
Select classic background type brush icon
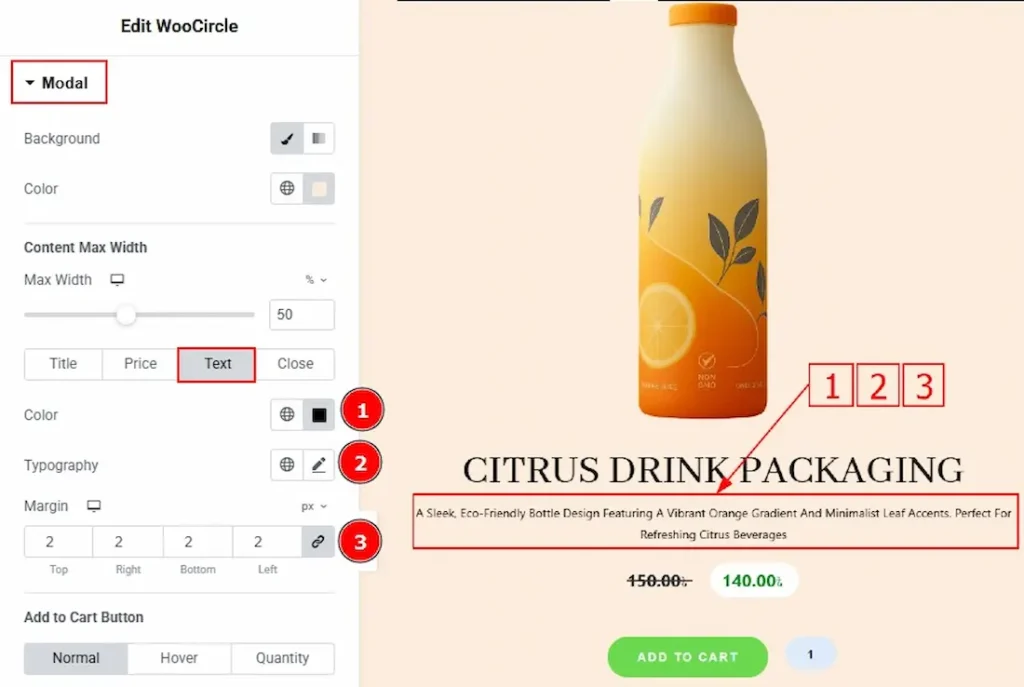(x=287, y=138)
